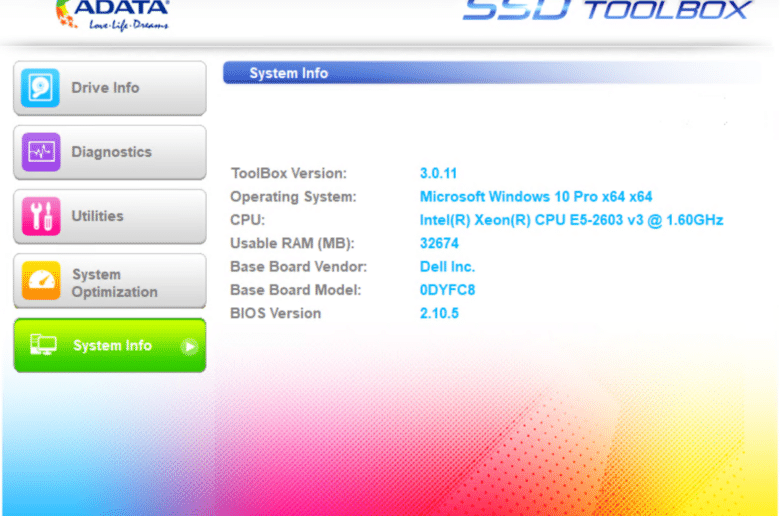Click the orange System Optimization gauge icon

coord(41,281)
